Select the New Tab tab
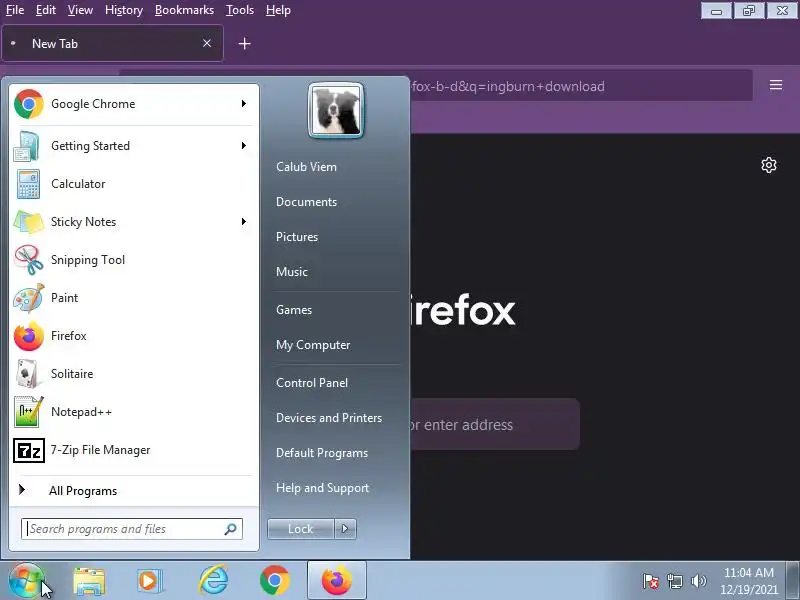This screenshot has height=600, width=800. point(112,44)
